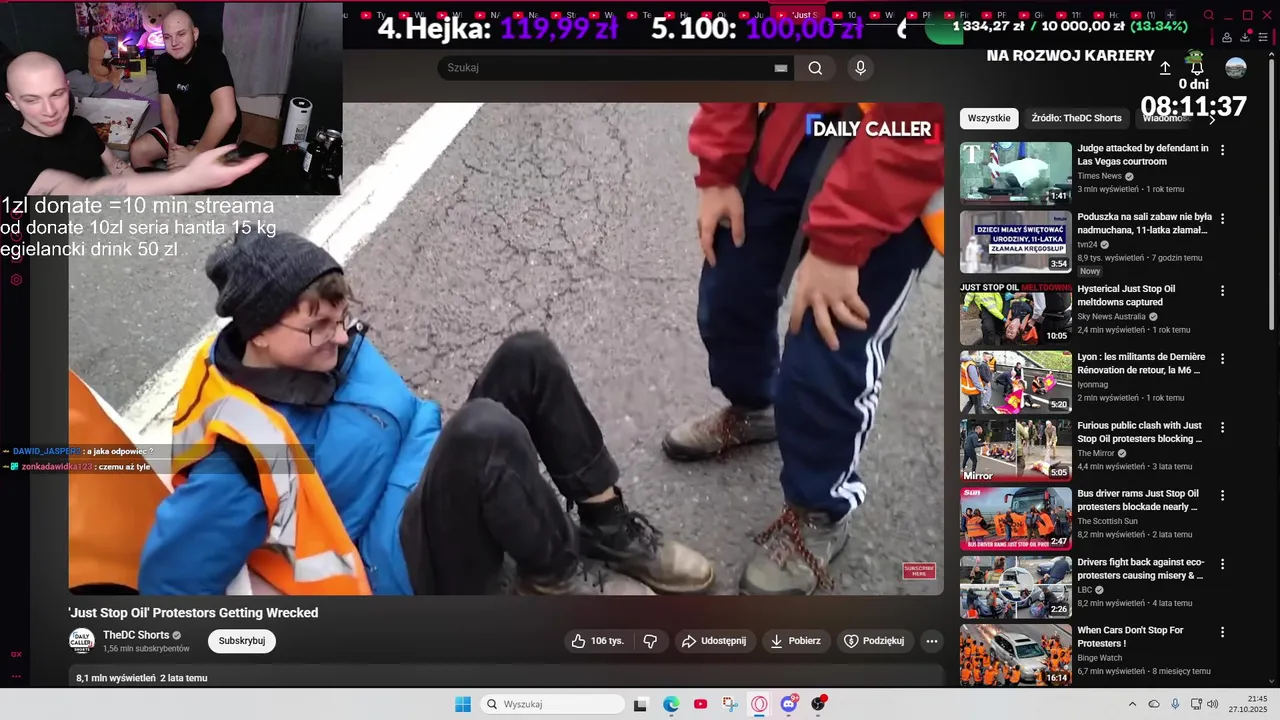The width and height of the screenshot is (1280, 720).
Task: Open options for Lyon les militants video
Action: [x=1222, y=359]
